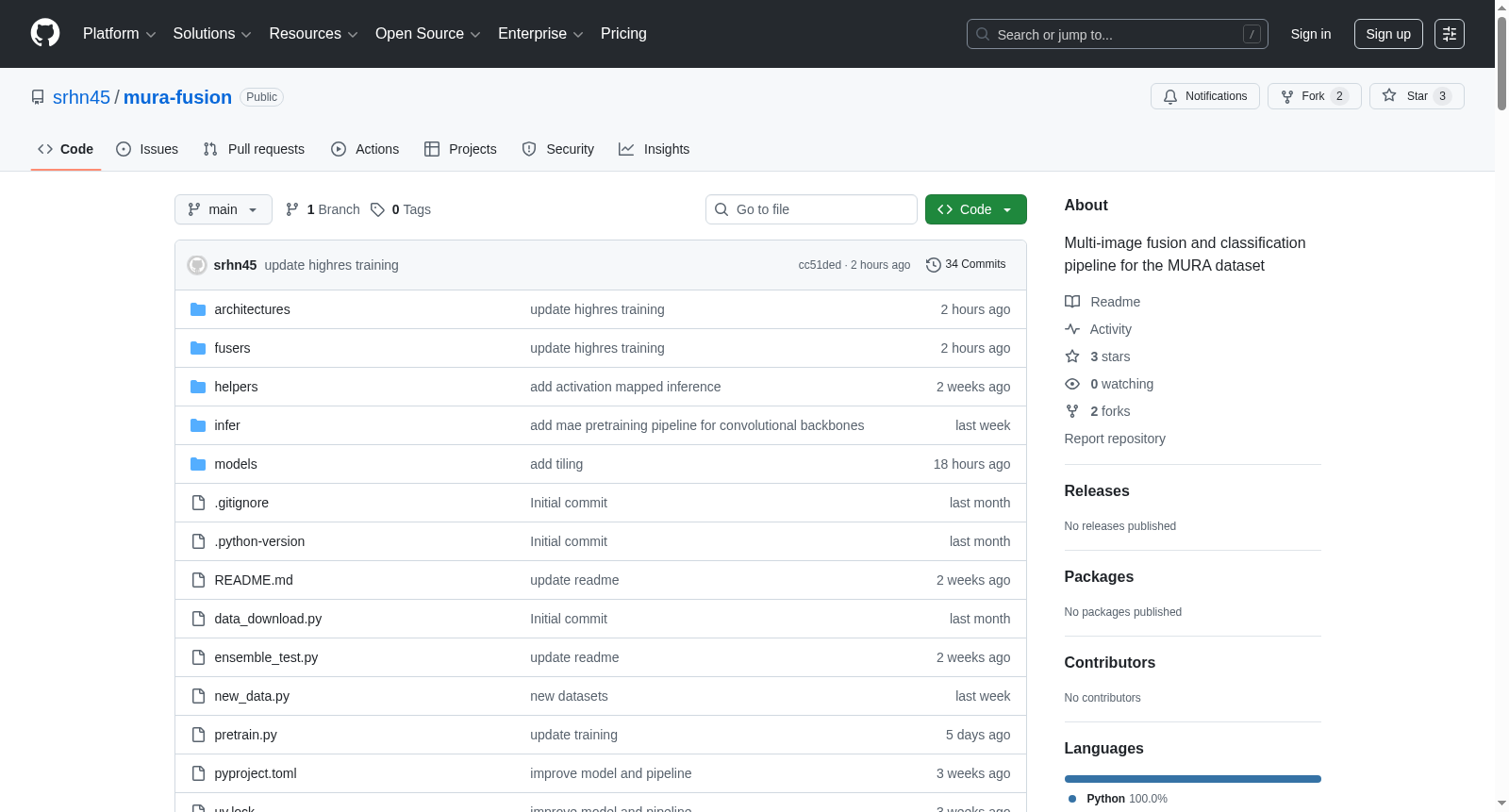Open the Code tab
This screenshot has width=1509, height=812.
(x=66, y=149)
